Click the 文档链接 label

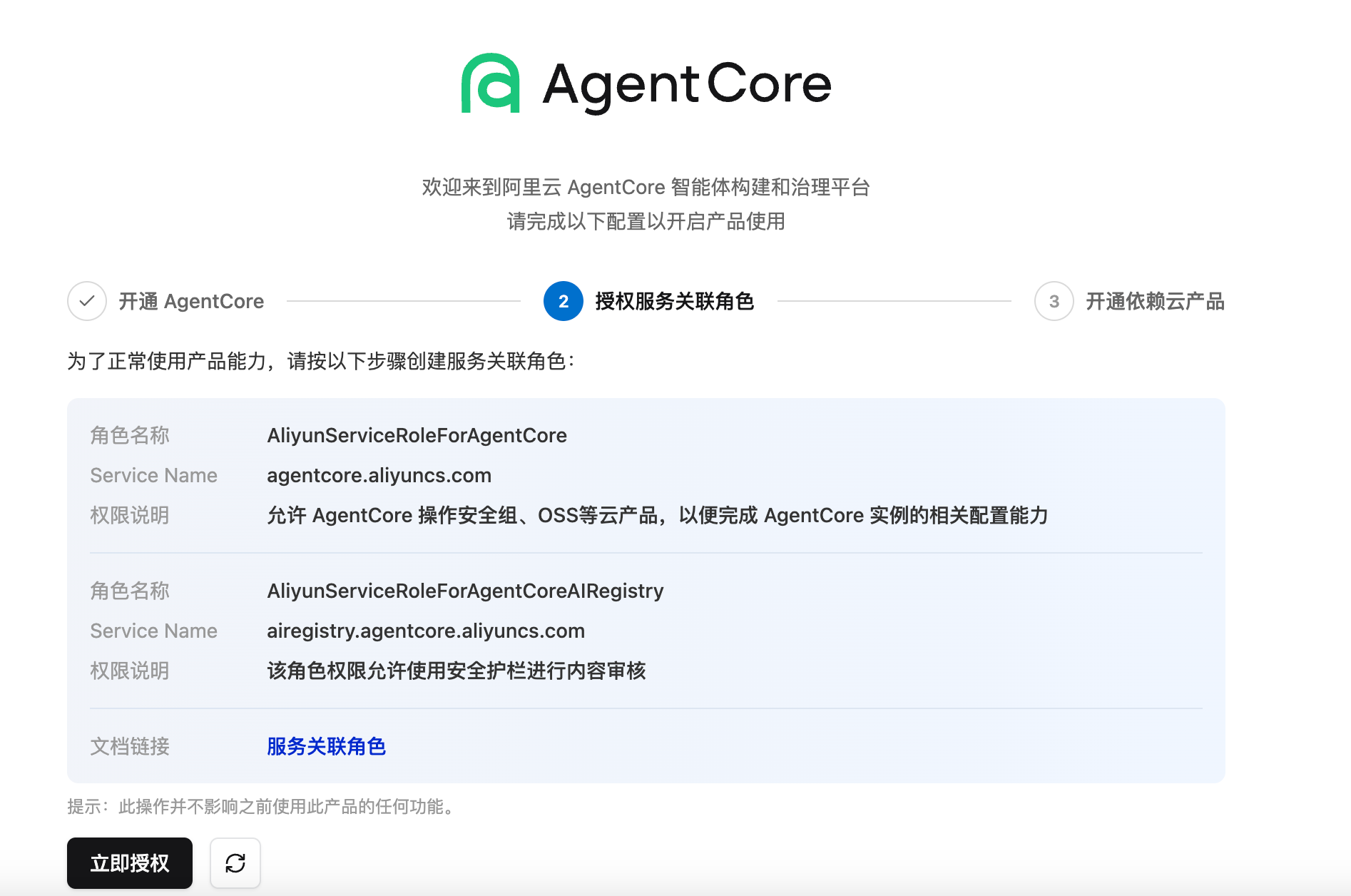click(130, 746)
